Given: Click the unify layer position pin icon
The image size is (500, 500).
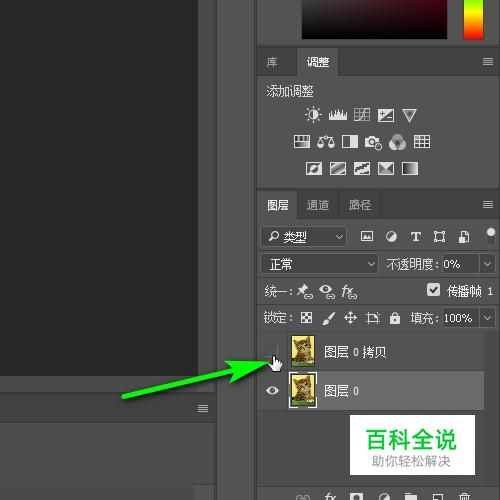Looking at the screenshot, I should [305, 291].
